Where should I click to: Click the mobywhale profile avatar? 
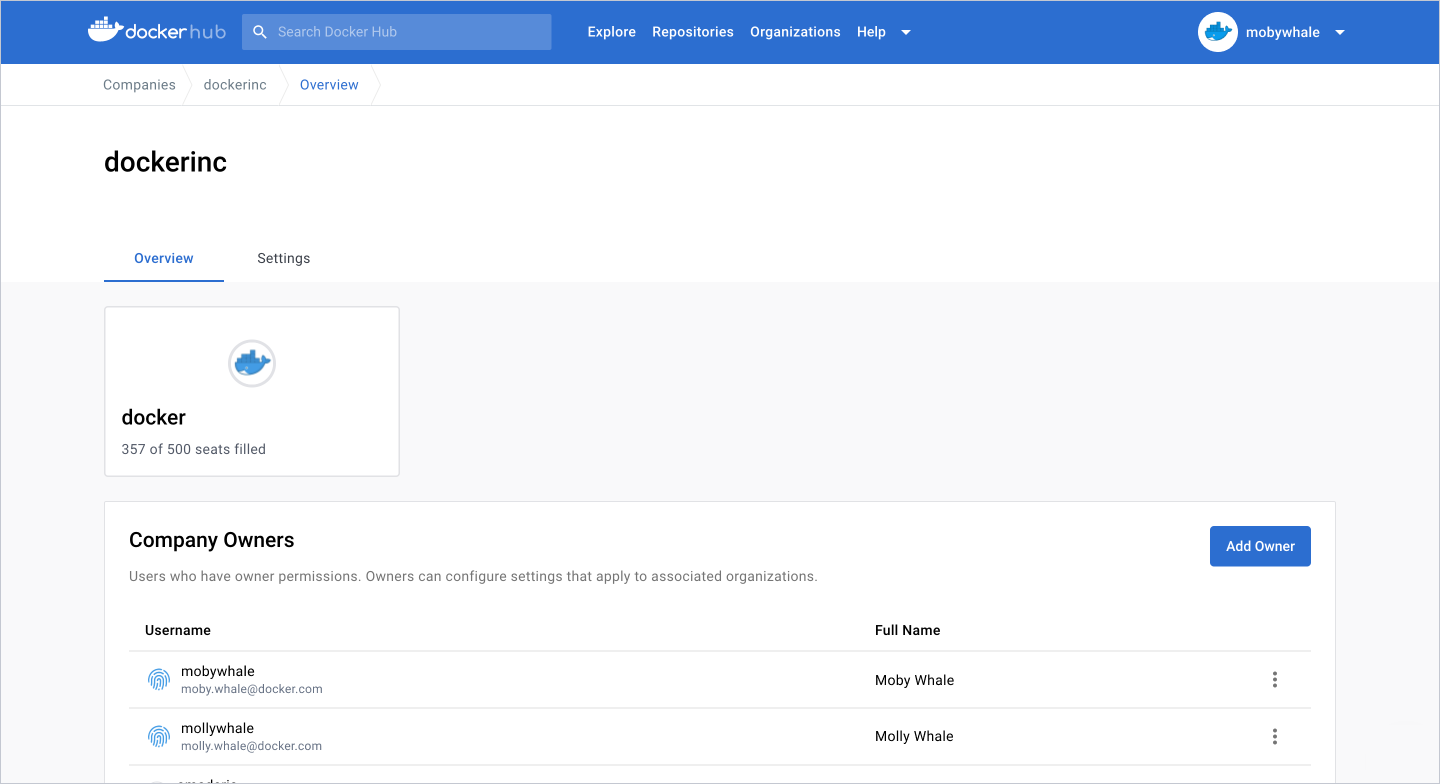1217,32
